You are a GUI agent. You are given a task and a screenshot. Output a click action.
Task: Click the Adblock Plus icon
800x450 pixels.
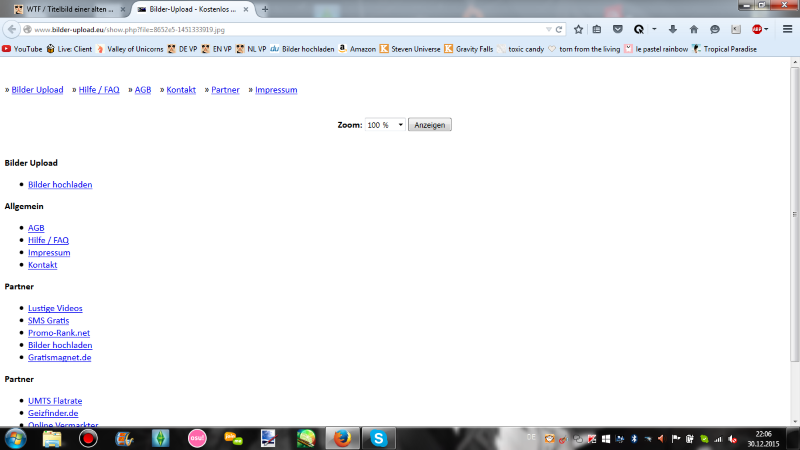click(x=757, y=29)
